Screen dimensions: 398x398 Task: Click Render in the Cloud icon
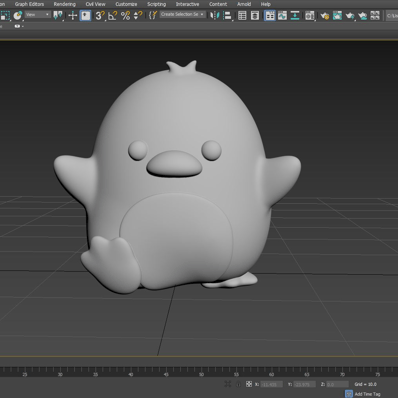(363, 15)
